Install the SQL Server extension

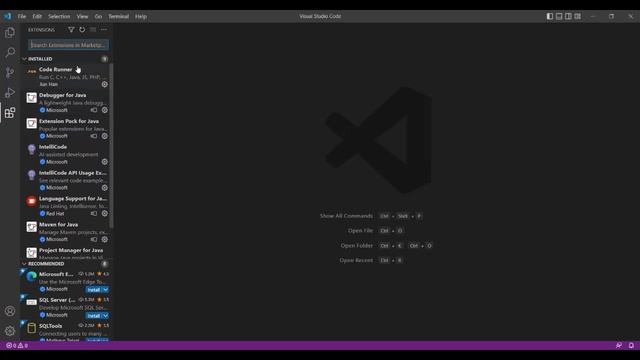click(94, 316)
